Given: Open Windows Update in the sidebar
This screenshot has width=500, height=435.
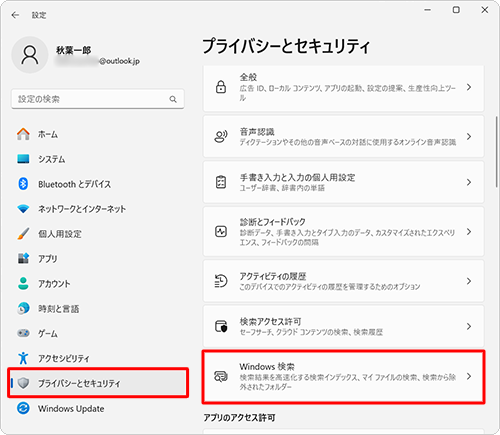Looking at the screenshot, I should point(97,408).
